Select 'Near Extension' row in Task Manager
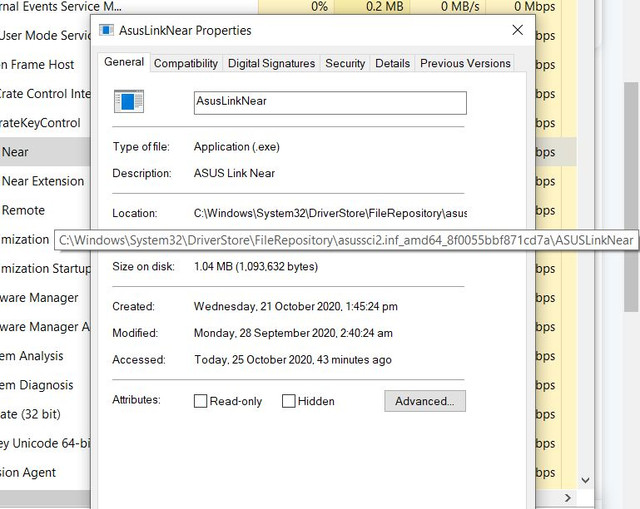The height and width of the screenshot is (509, 640). tap(45, 181)
